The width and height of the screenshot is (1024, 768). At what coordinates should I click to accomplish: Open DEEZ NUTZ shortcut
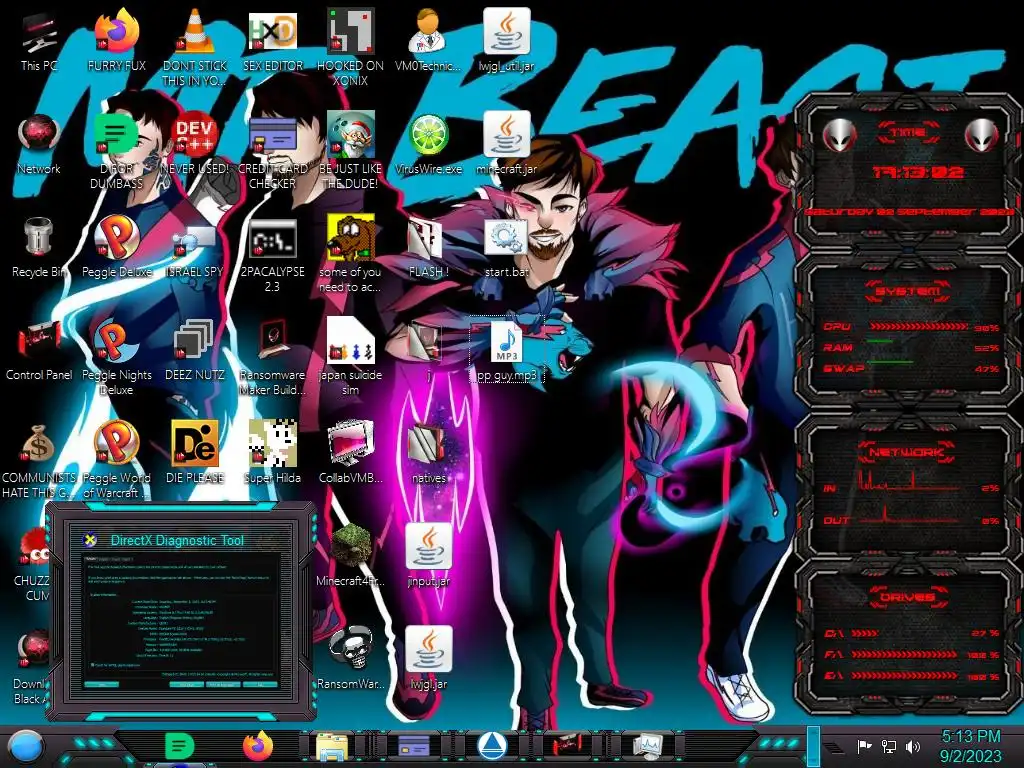[x=194, y=351]
